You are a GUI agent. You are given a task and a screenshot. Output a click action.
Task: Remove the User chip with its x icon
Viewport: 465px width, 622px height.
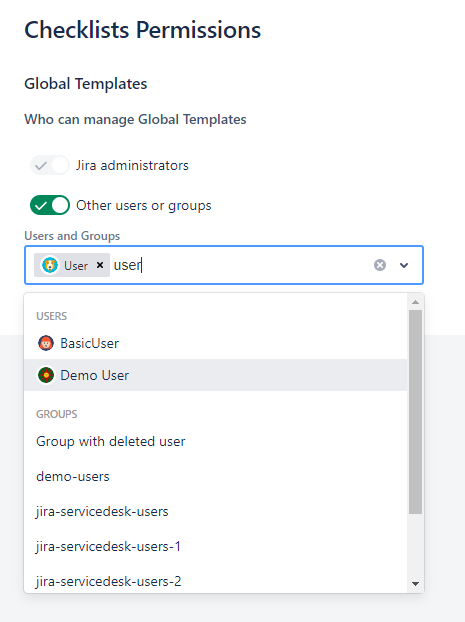[100, 265]
